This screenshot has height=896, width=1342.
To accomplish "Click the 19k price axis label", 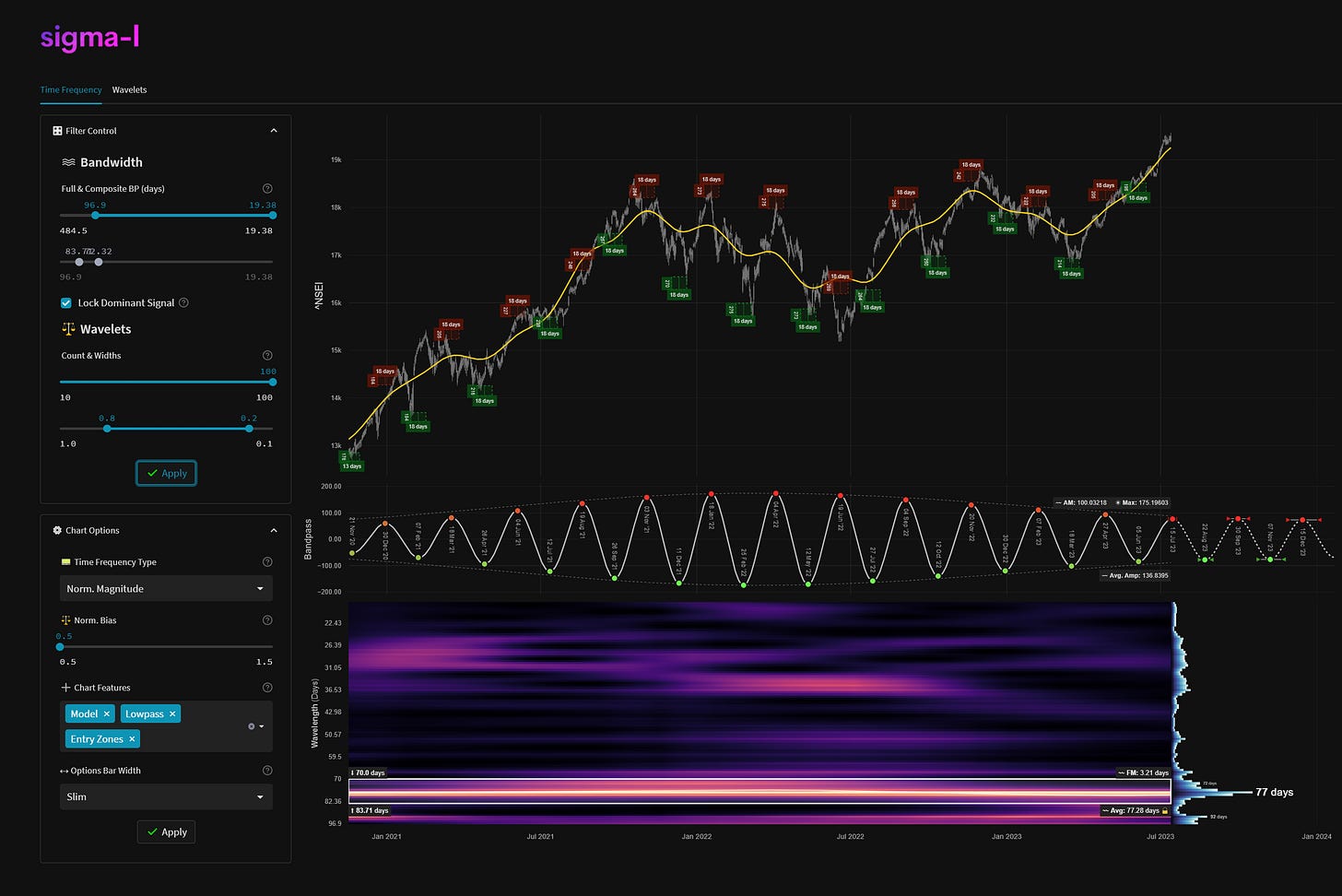I will click(336, 159).
